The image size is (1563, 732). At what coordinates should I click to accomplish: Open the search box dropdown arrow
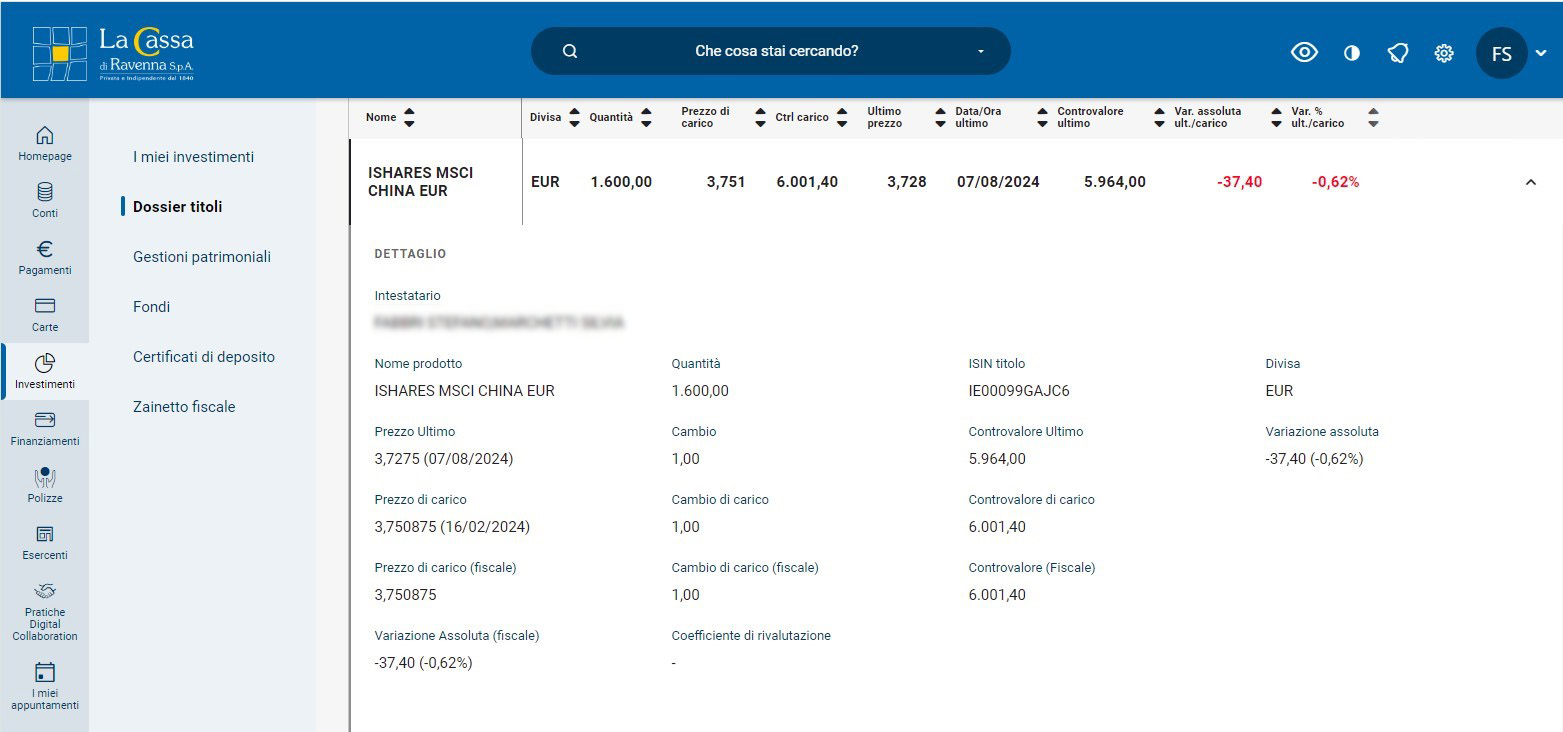tap(981, 51)
